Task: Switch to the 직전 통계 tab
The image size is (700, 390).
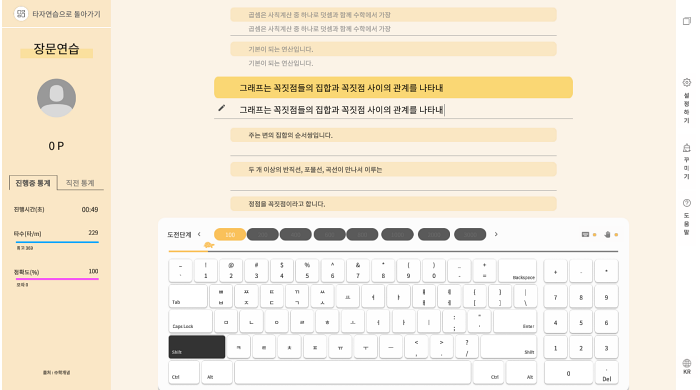Action: click(80, 183)
